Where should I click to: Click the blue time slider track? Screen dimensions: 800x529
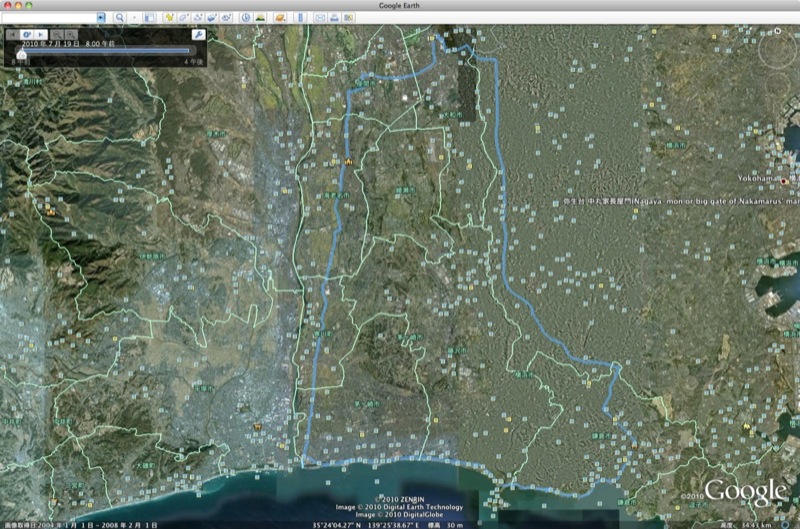(105, 51)
